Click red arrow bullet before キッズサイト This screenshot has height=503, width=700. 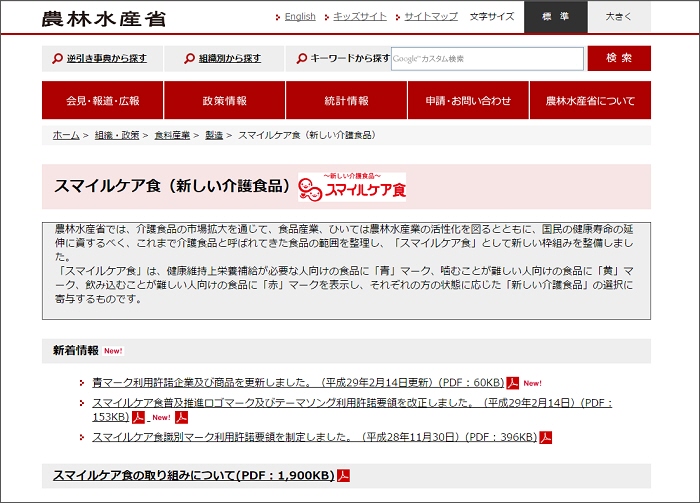tap(326, 17)
